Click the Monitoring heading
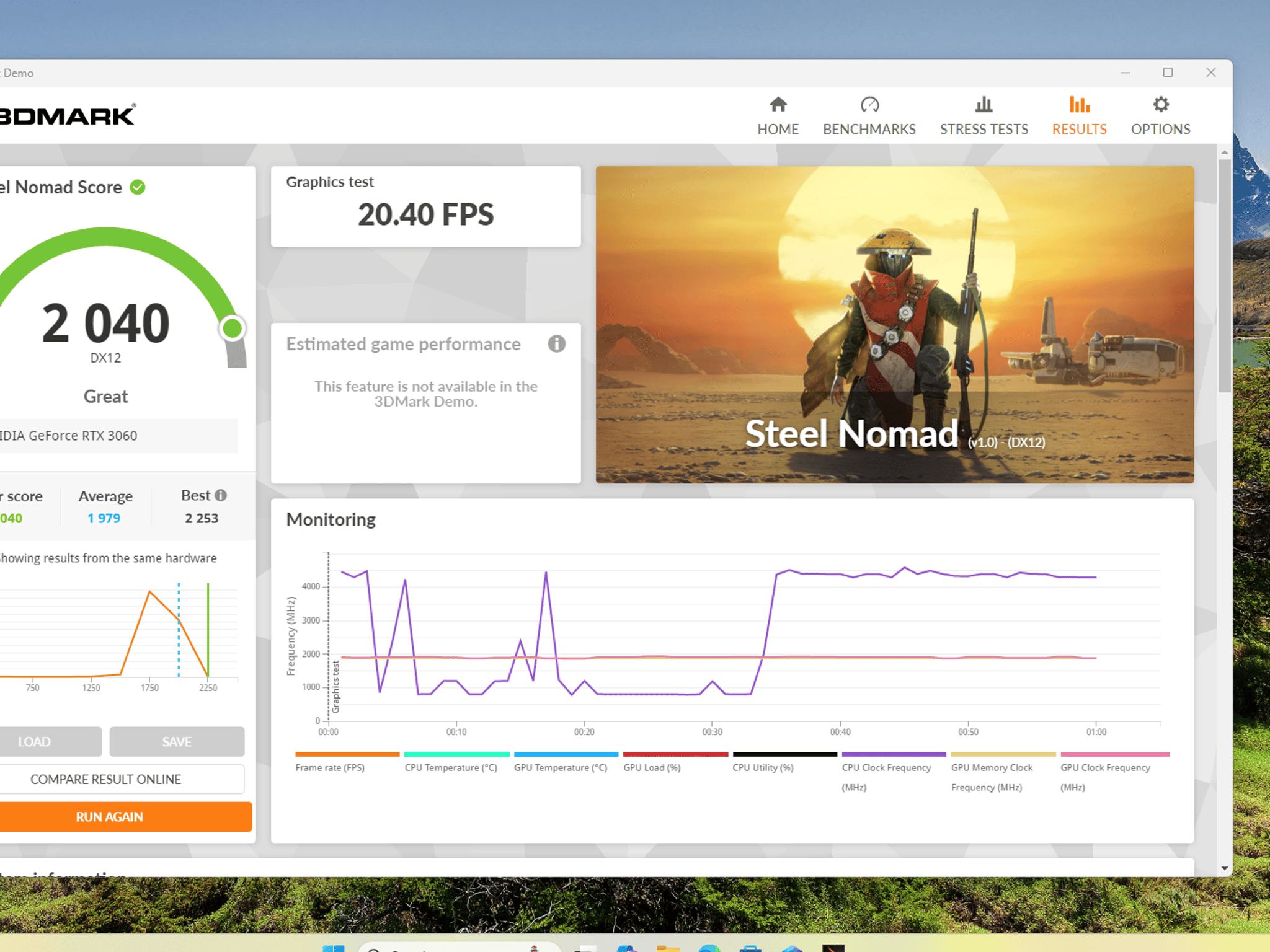Image resolution: width=1270 pixels, height=952 pixels. 331,519
